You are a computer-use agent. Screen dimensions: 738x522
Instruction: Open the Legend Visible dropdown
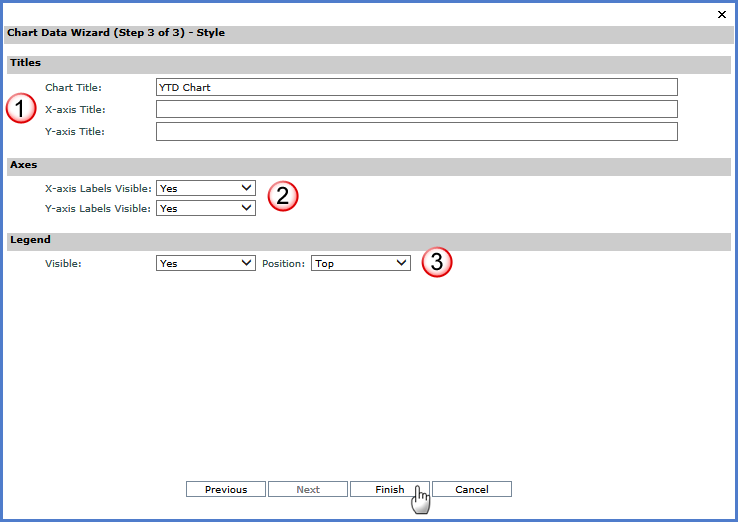coord(206,263)
